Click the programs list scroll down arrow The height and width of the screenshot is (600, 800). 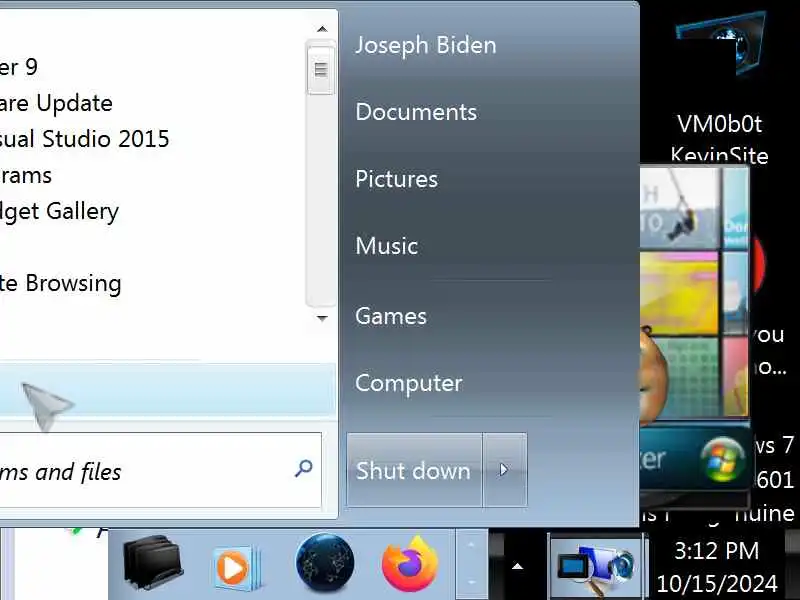click(322, 318)
